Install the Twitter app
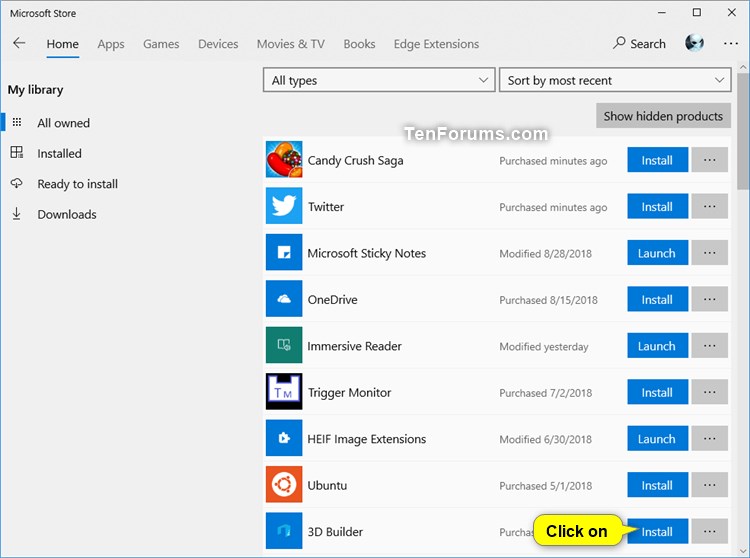 click(x=657, y=206)
